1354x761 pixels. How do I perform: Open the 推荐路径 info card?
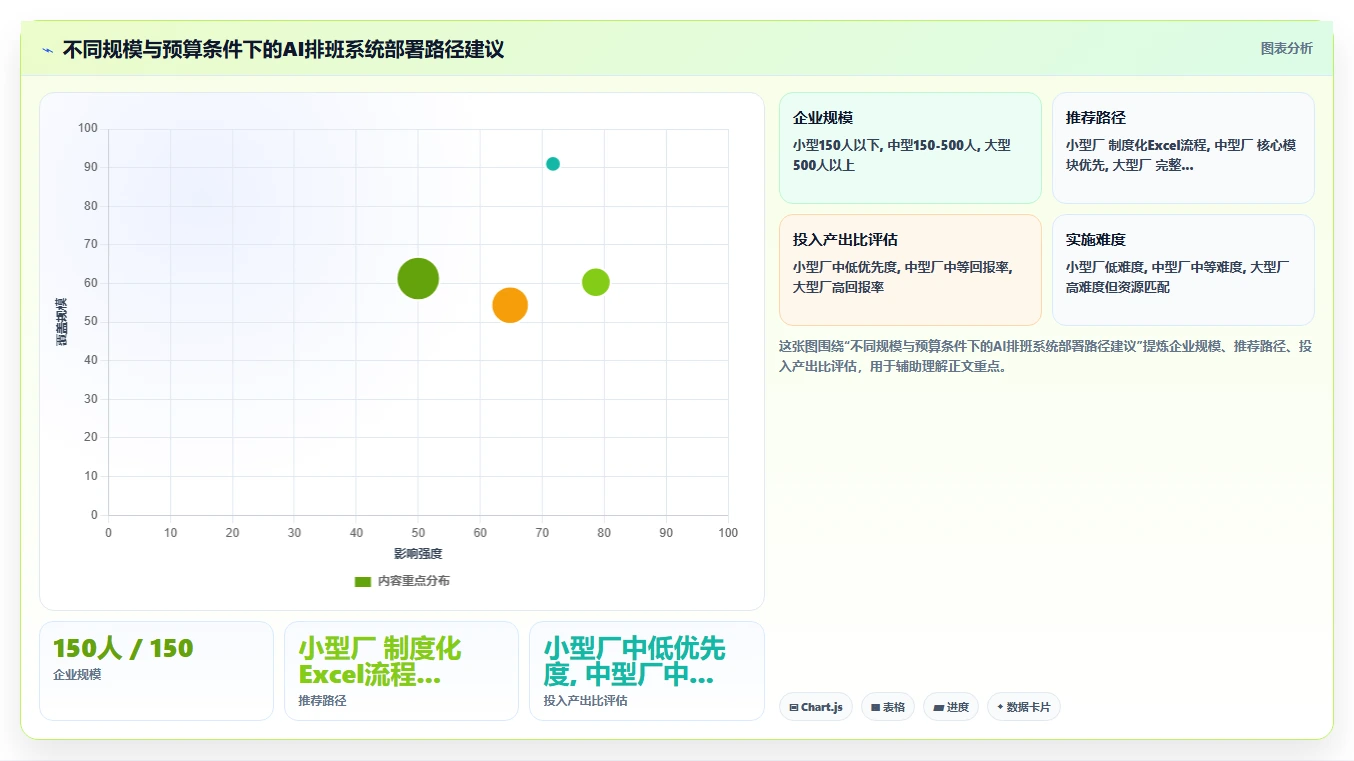[1183, 148]
